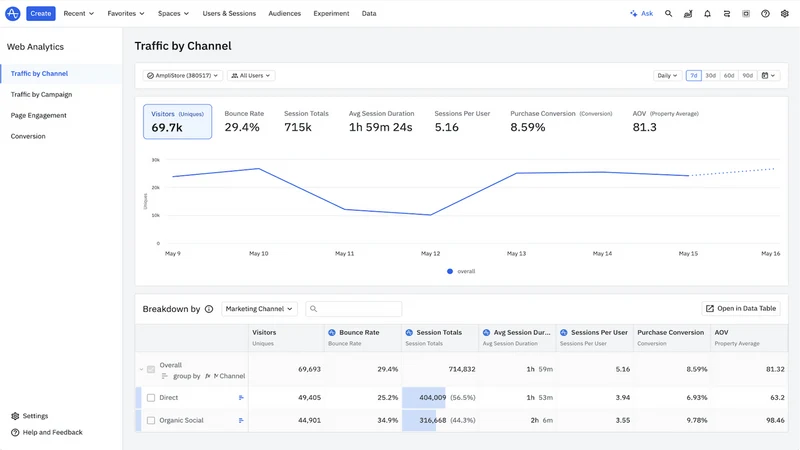Select Traffic by Campaign in sidebar
Image resolution: width=800 pixels, height=450 pixels.
point(41,94)
